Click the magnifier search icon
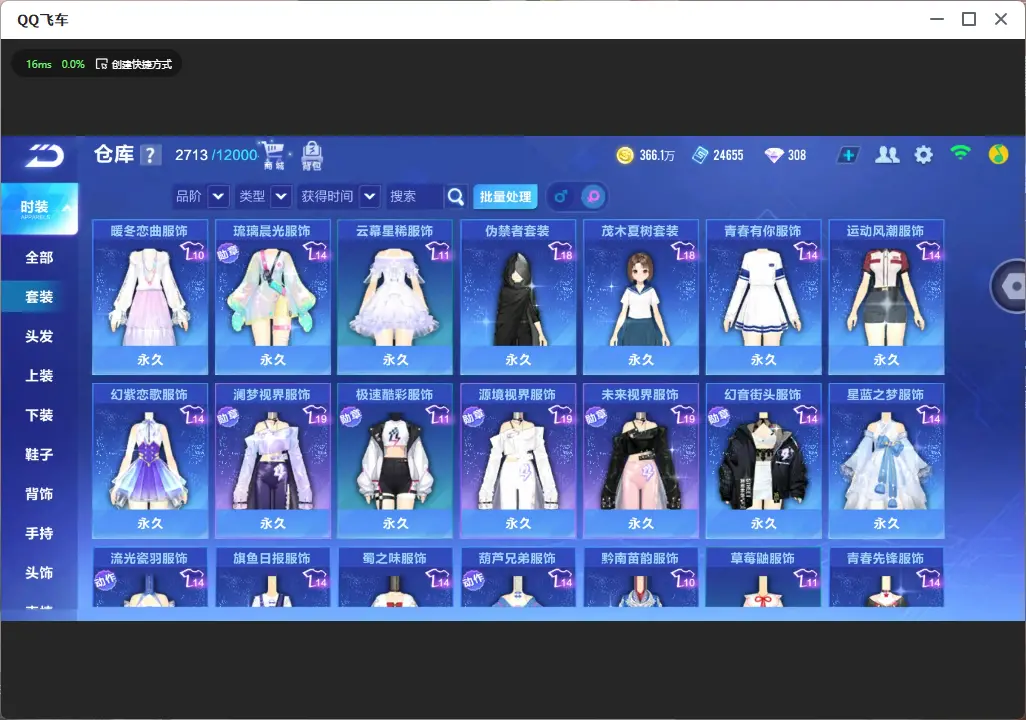 click(x=455, y=196)
